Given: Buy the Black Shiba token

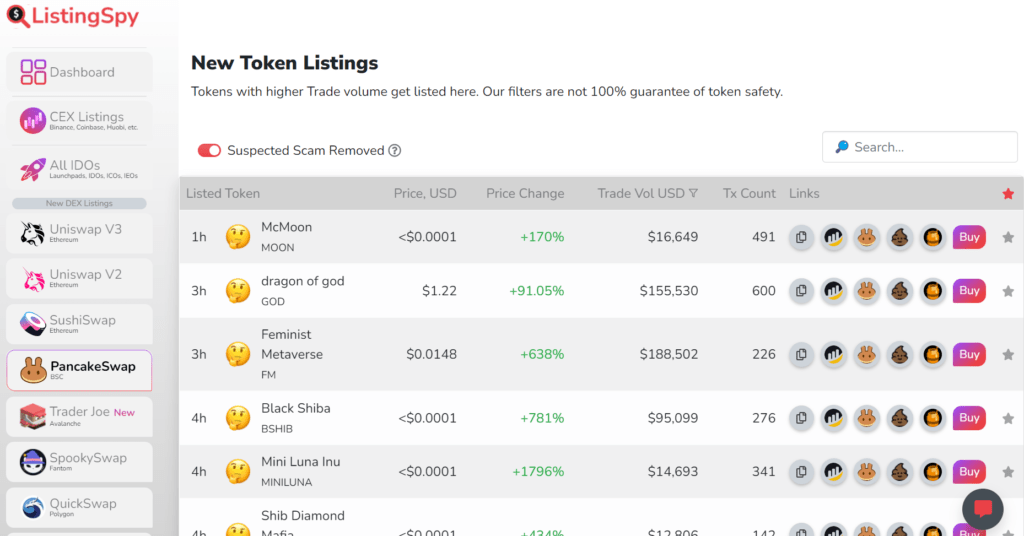Looking at the screenshot, I should pyautogui.click(x=969, y=418).
